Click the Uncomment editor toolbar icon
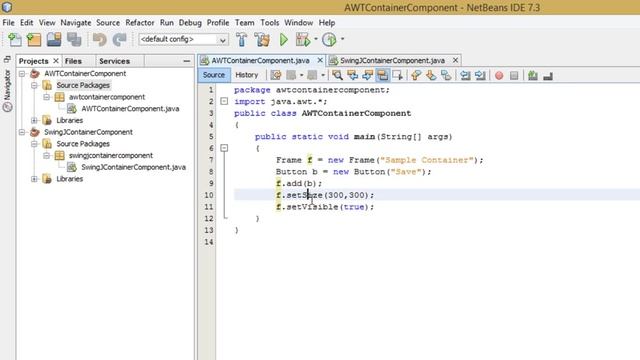This screenshot has height=360, width=640. coord(548,76)
